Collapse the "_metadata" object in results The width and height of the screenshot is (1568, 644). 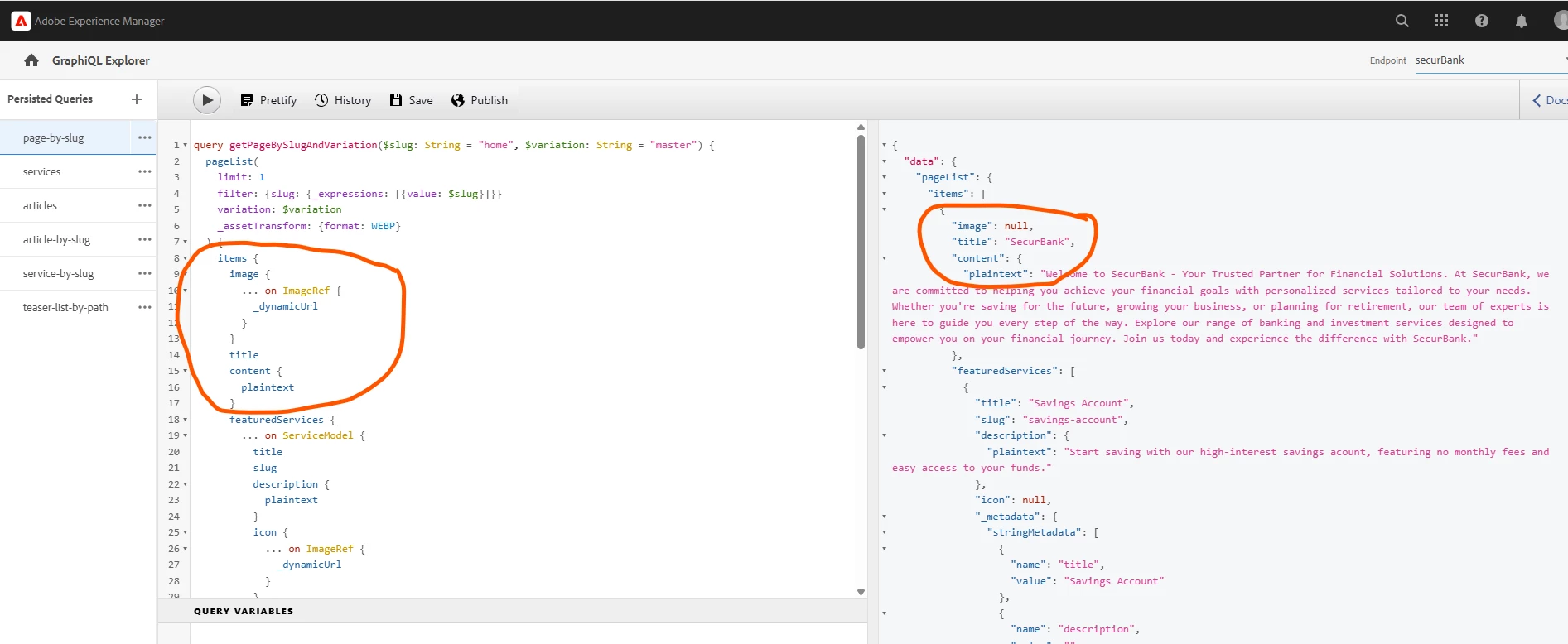click(x=885, y=517)
